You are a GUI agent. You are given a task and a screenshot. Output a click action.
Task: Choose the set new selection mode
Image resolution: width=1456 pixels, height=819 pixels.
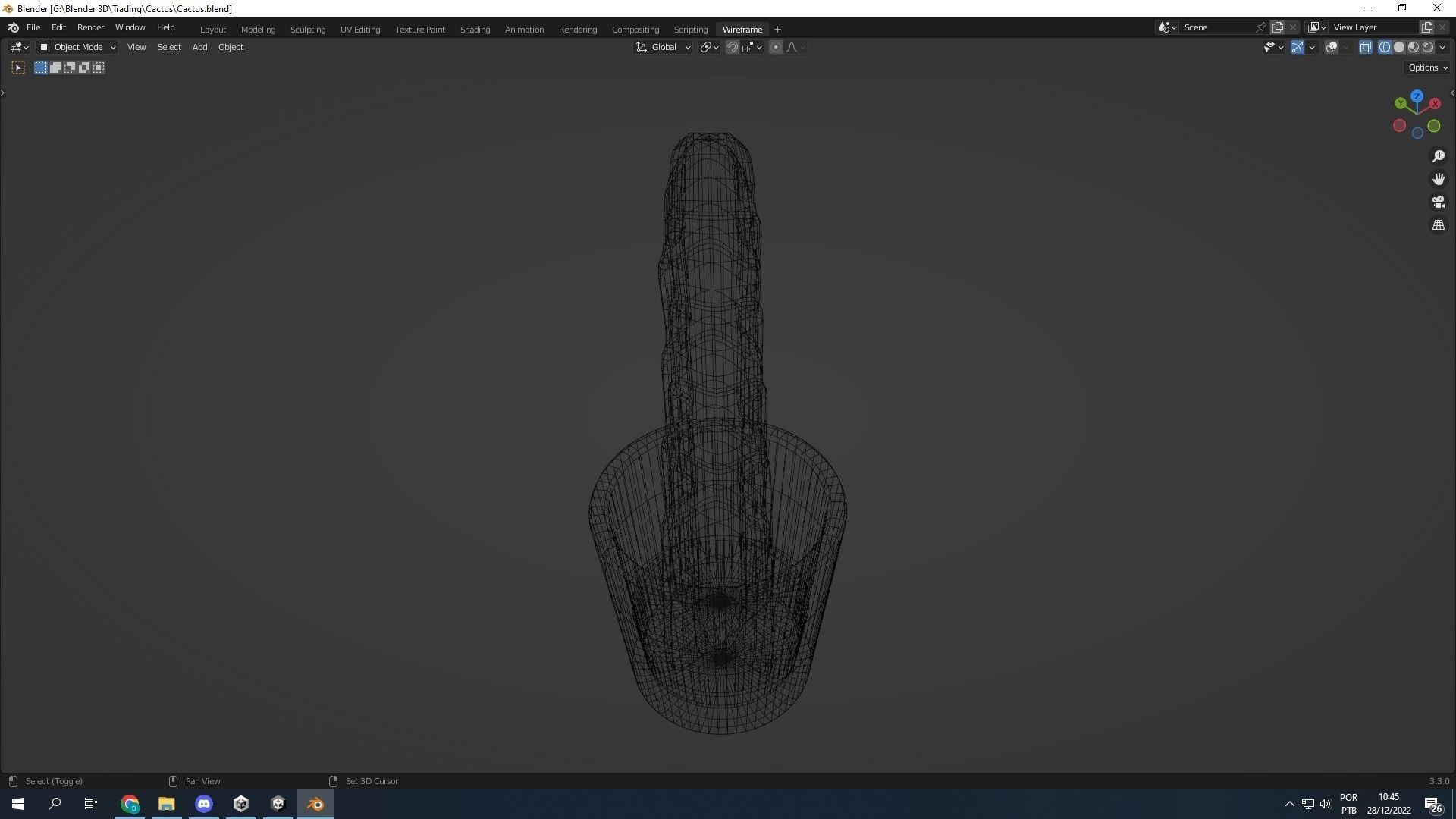[x=41, y=67]
